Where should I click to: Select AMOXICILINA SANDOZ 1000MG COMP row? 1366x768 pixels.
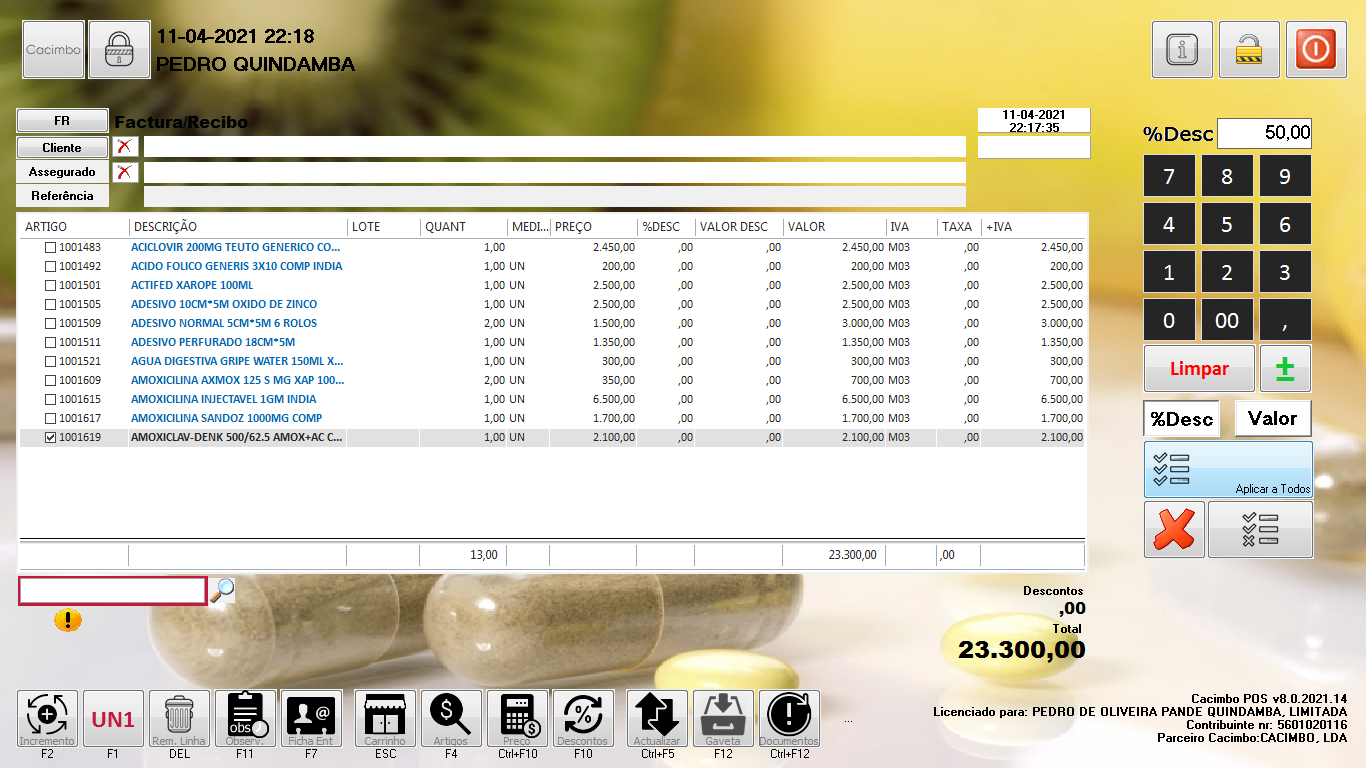pos(552,418)
